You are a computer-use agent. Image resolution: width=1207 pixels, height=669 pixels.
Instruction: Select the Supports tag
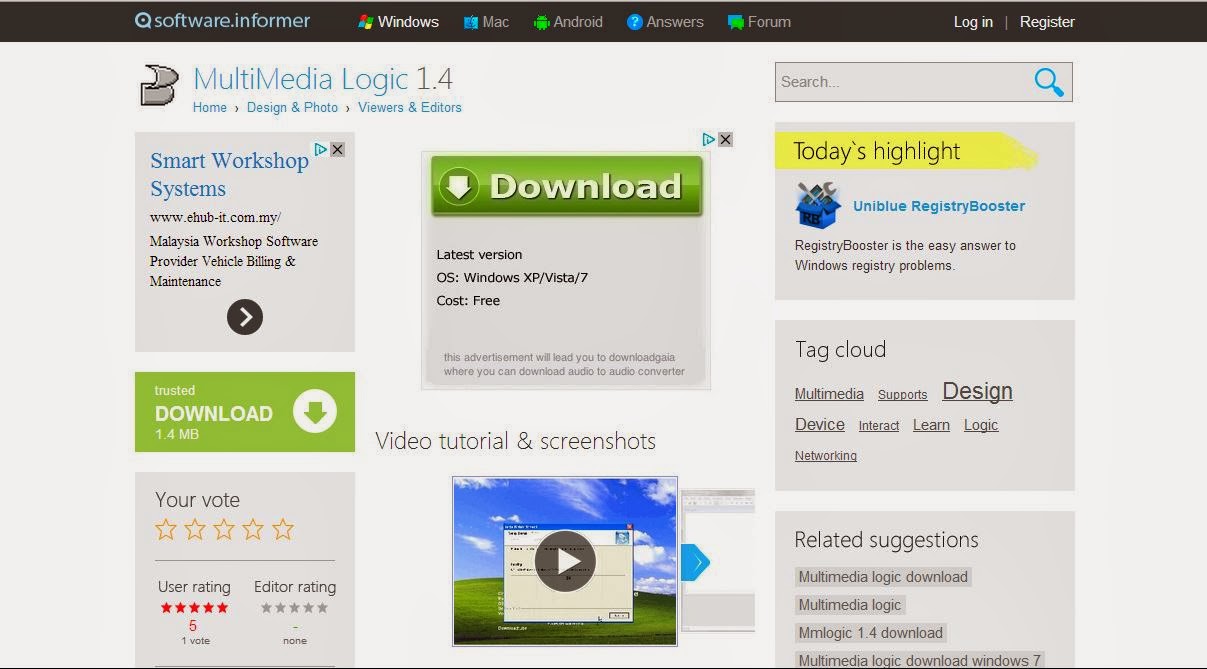[903, 395]
